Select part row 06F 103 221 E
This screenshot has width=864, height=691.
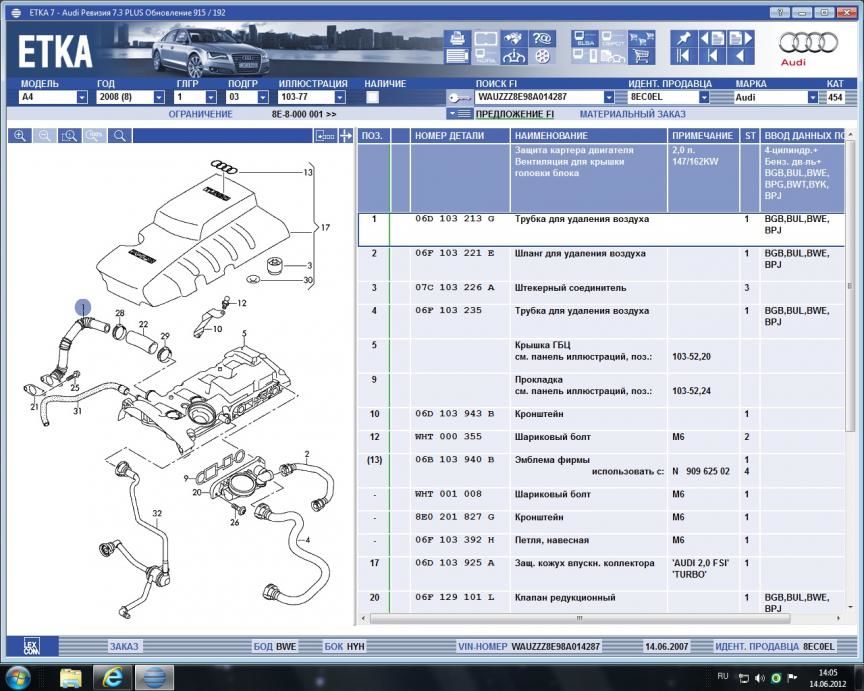[x=455, y=254]
